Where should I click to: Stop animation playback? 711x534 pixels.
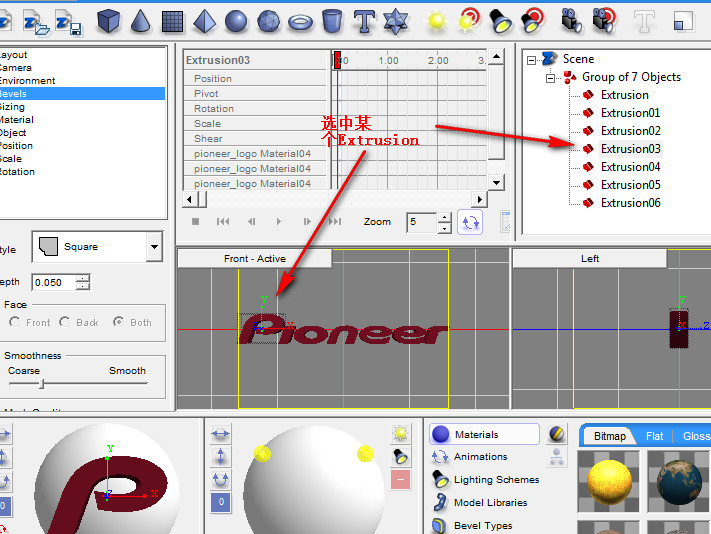(195, 222)
